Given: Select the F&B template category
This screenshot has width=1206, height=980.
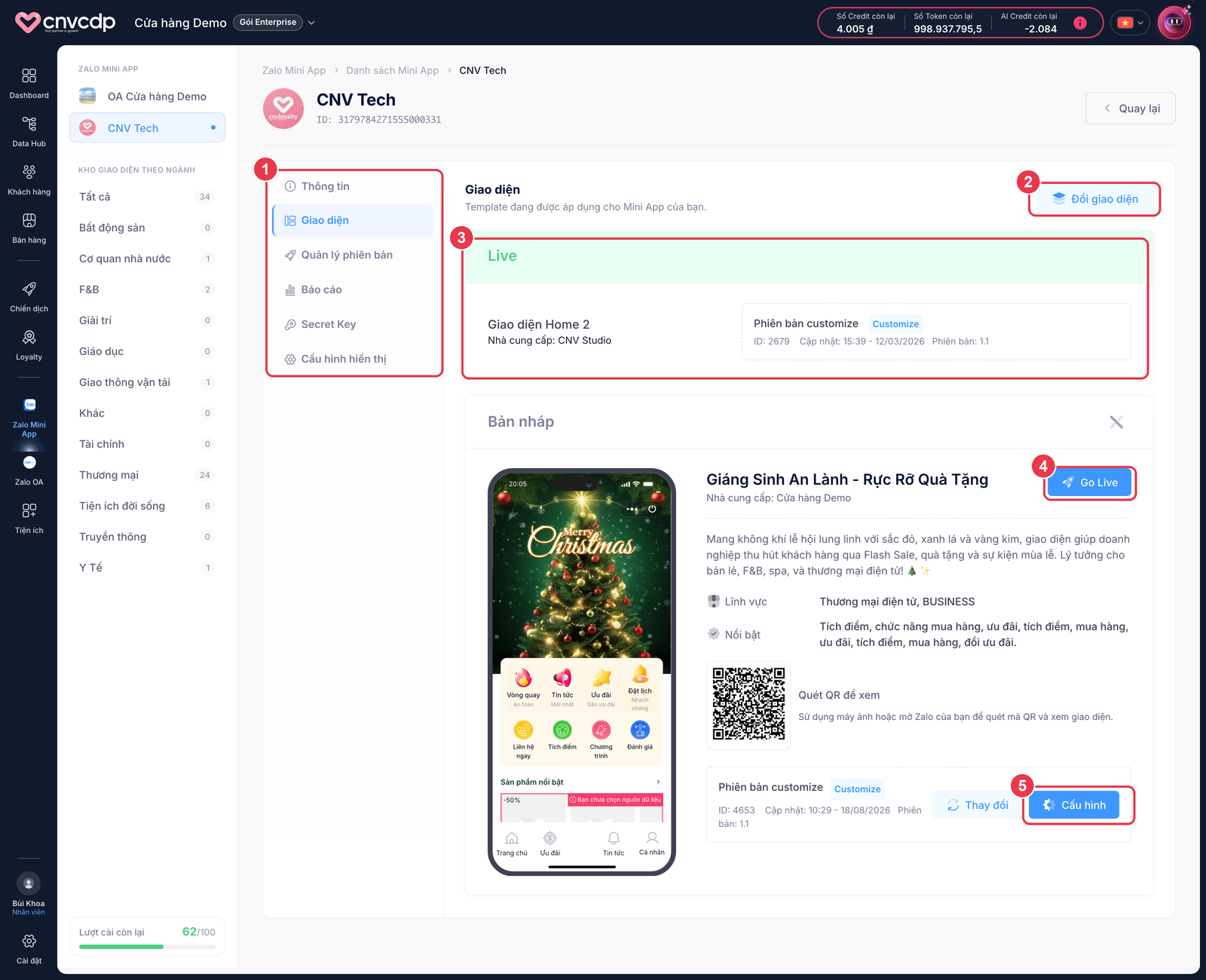Looking at the screenshot, I should tap(147, 289).
